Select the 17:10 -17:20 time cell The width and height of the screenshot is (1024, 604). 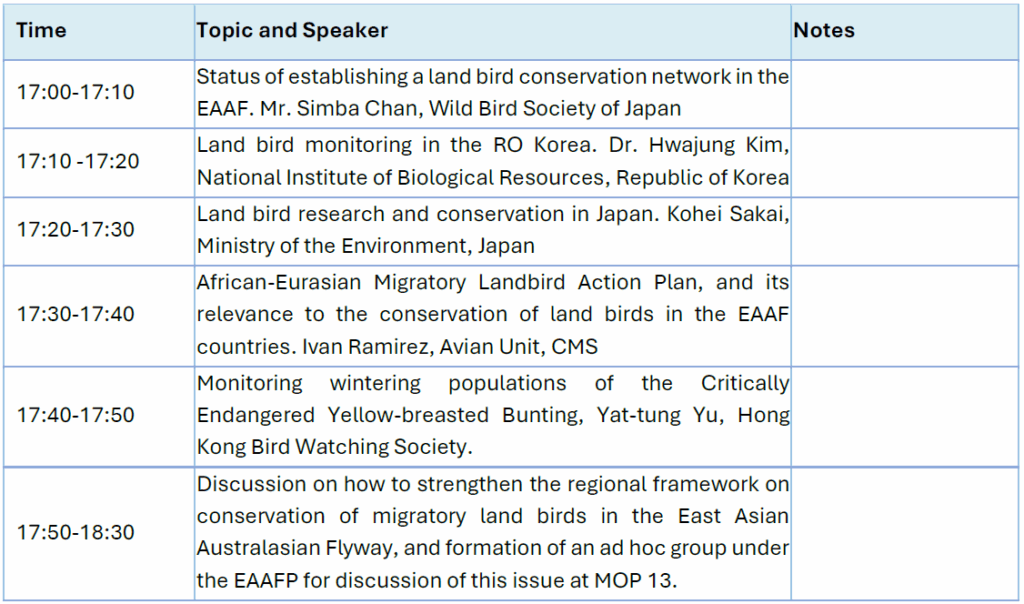[78, 162]
